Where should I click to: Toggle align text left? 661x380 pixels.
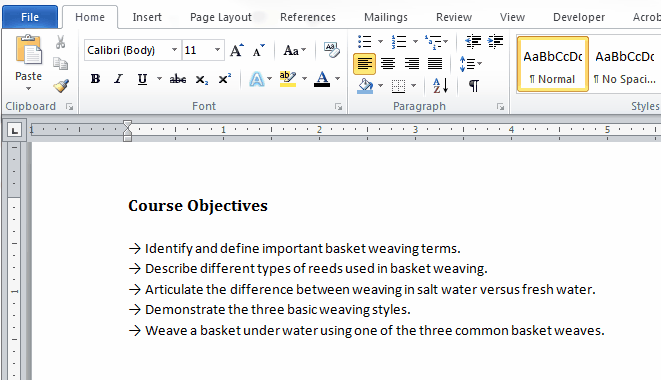point(365,64)
